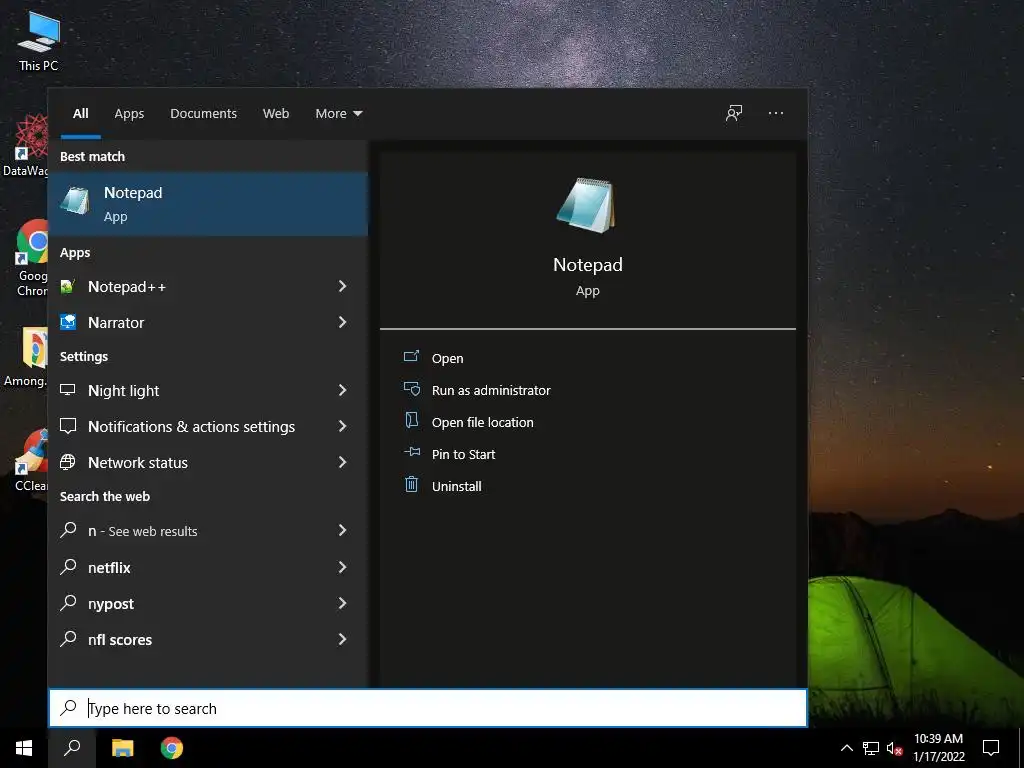
Task: Open the Notepad best match result
Action: click(x=208, y=204)
